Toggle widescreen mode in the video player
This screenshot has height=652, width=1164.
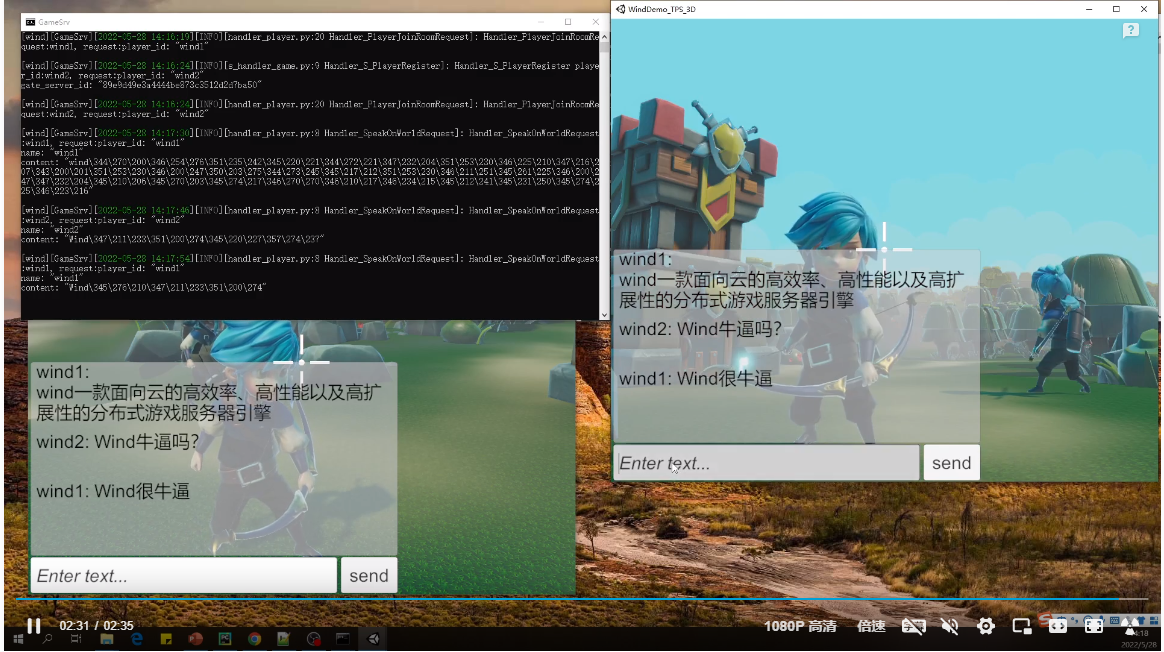[x=1058, y=626]
